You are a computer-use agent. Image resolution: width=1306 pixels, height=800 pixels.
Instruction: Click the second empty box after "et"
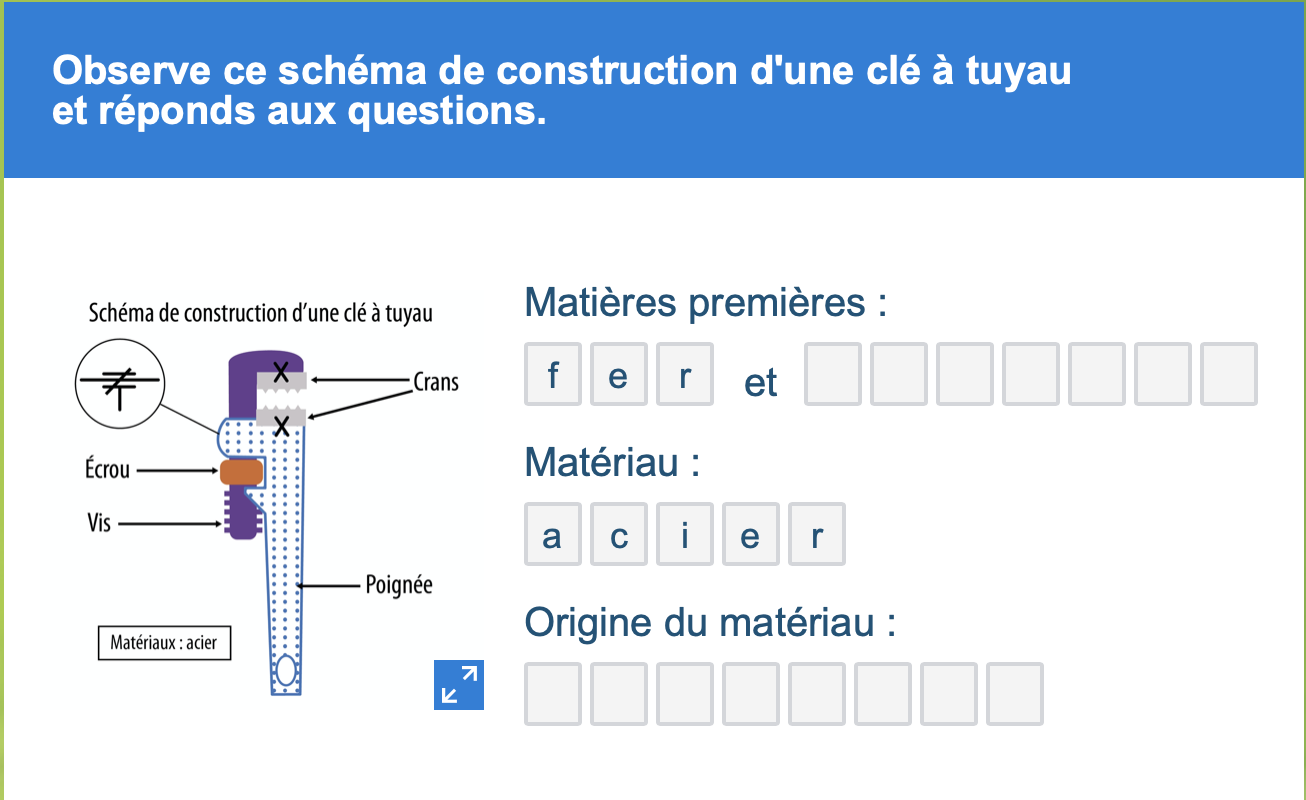899,374
